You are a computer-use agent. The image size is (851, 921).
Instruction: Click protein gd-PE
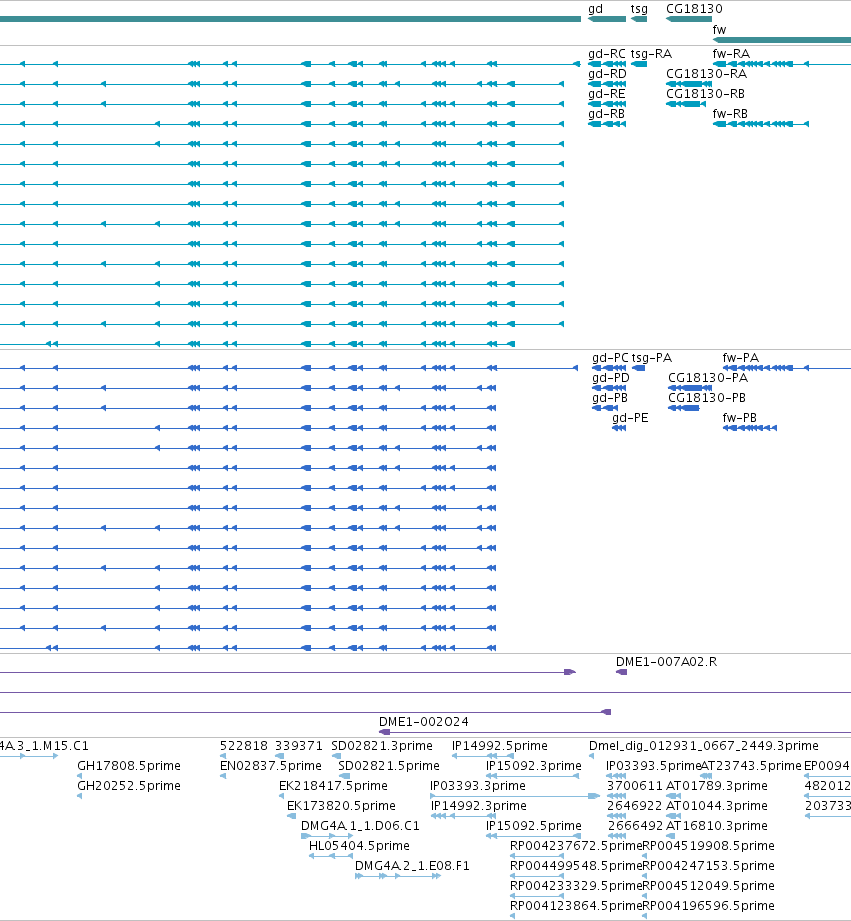point(630,418)
